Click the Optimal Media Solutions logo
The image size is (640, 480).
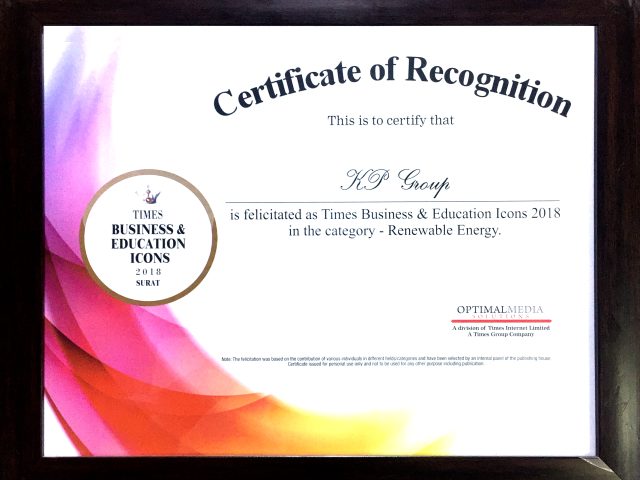click(x=501, y=311)
